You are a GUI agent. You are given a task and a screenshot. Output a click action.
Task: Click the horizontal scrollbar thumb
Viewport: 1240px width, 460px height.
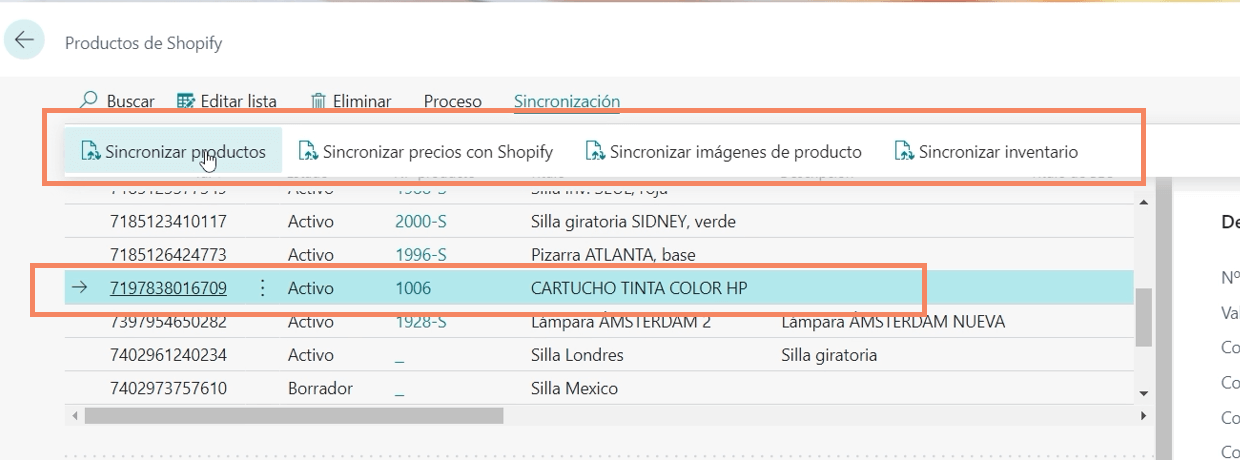coord(294,414)
